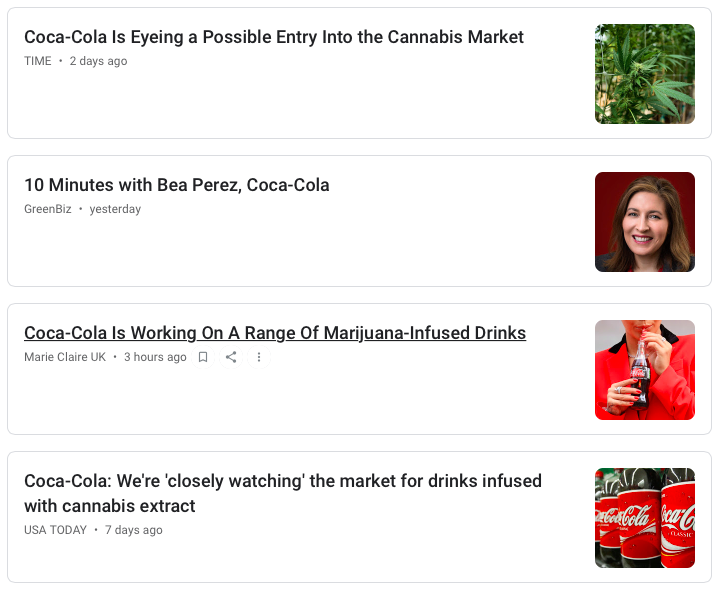
Task: Open '10 Minutes with Bea Perez' article
Action: [176, 185]
